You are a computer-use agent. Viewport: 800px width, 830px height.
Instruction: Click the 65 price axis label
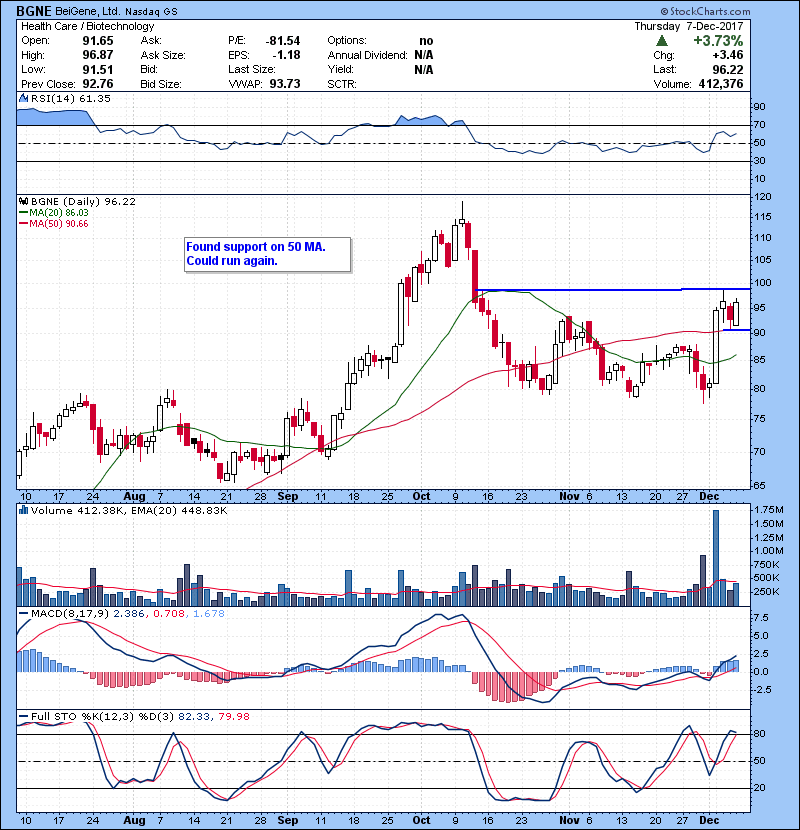[x=759, y=485]
